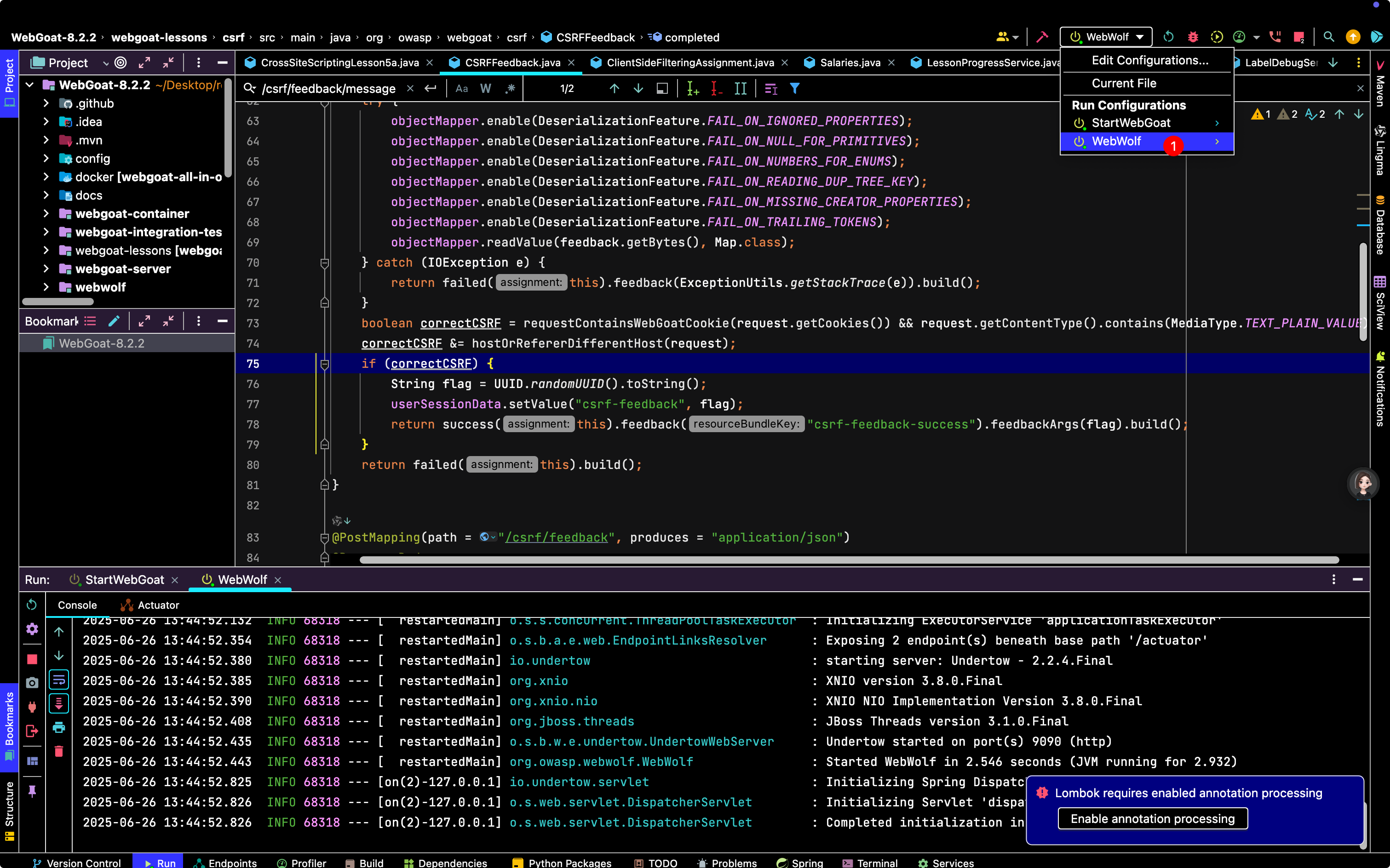Select Edit Configurations menu entry
This screenshot has width=1390, height=868.
pyautogui.click(x=1149, y=60)
